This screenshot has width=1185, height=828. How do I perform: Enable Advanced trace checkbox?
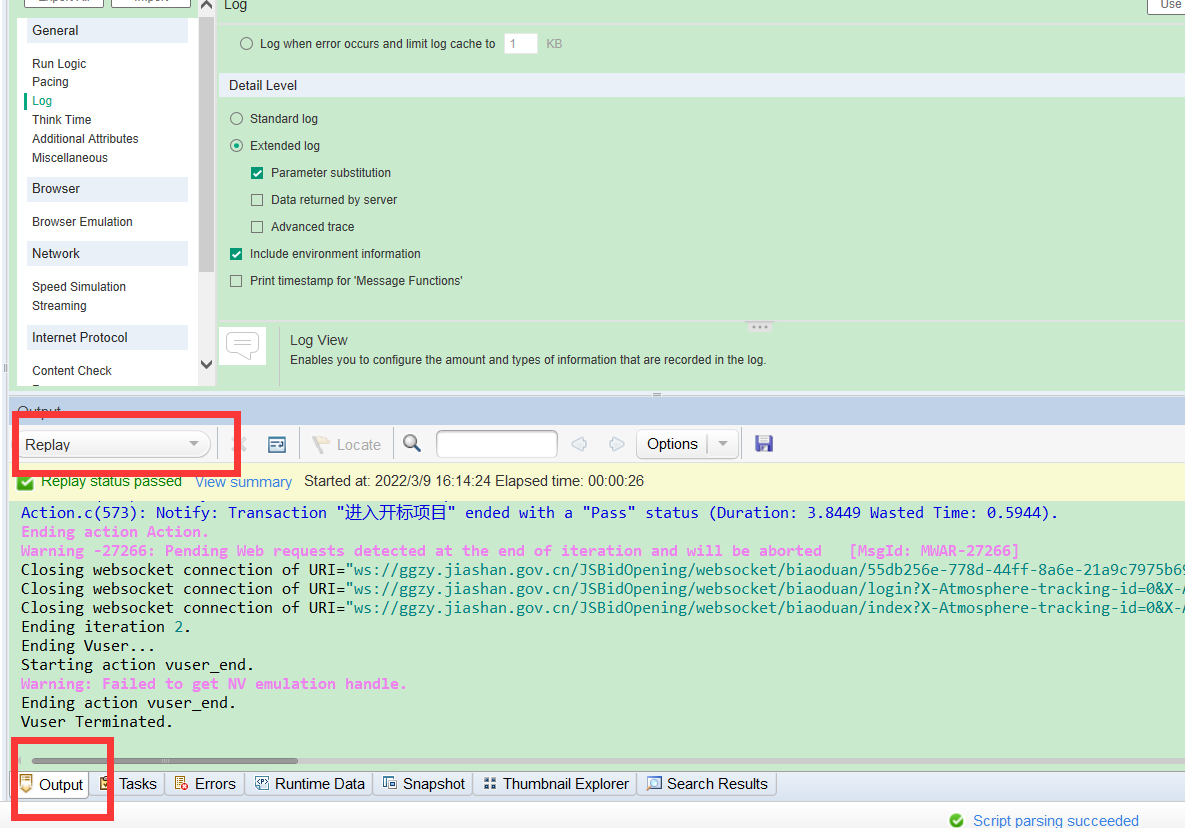pos(257,227)
